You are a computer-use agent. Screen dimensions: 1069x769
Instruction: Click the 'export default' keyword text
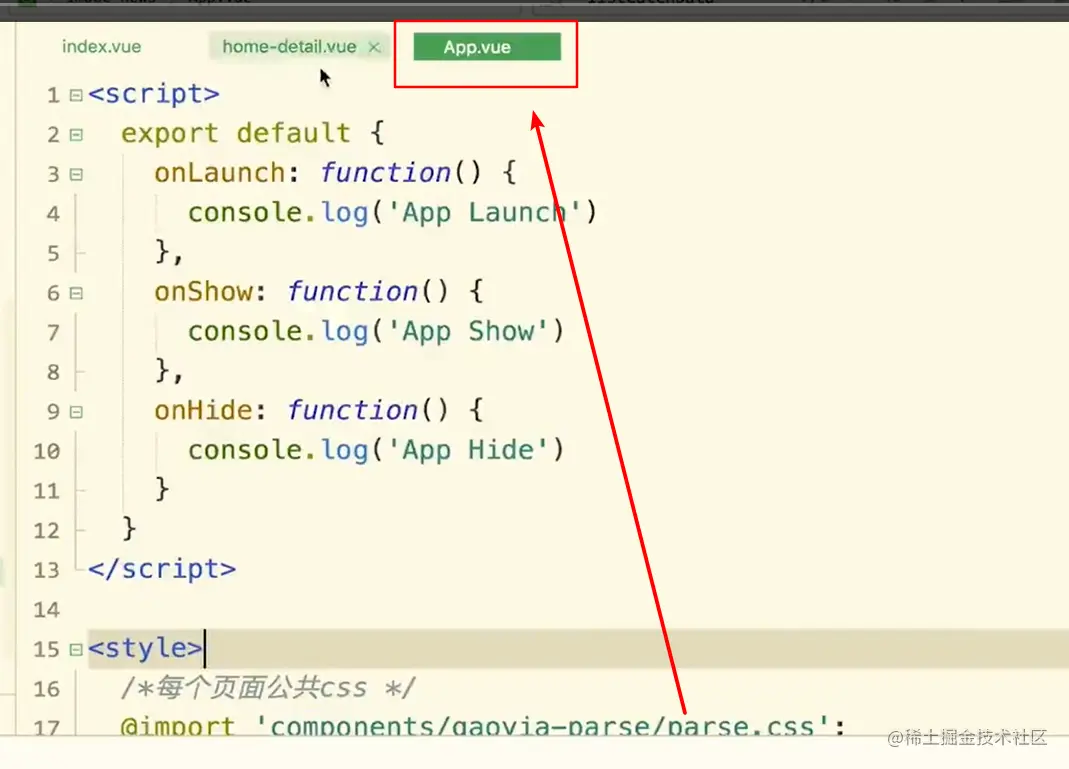[x=236, y=133]
